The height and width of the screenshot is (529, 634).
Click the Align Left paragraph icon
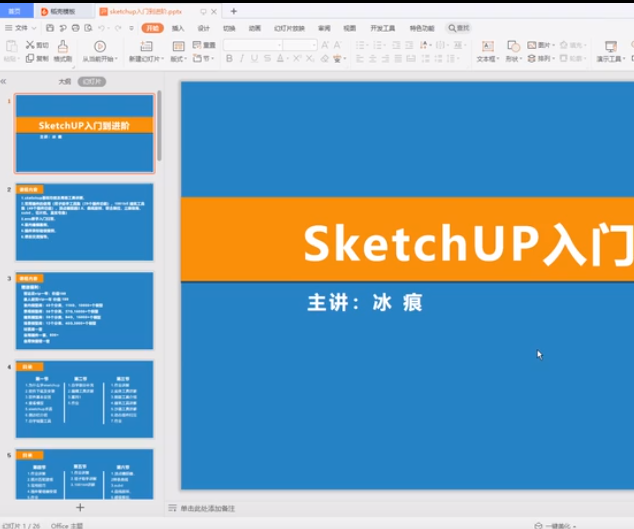359,59
